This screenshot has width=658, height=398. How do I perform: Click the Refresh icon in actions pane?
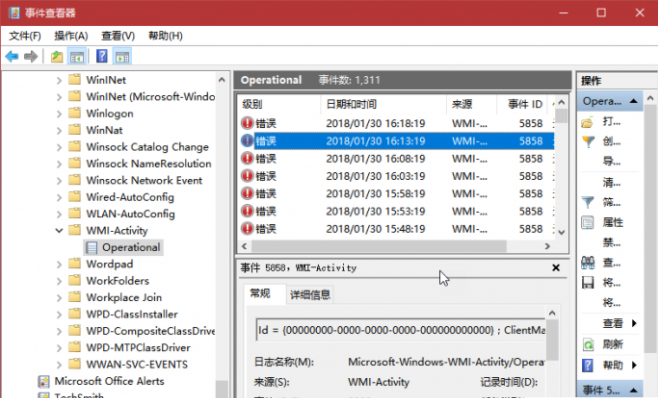point(588,345)
